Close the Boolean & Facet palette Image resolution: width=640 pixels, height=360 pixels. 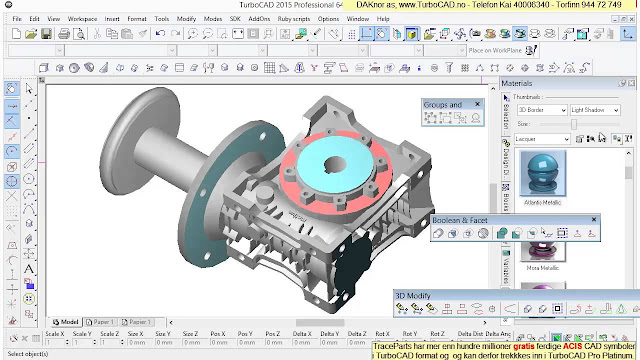point(594,220)
